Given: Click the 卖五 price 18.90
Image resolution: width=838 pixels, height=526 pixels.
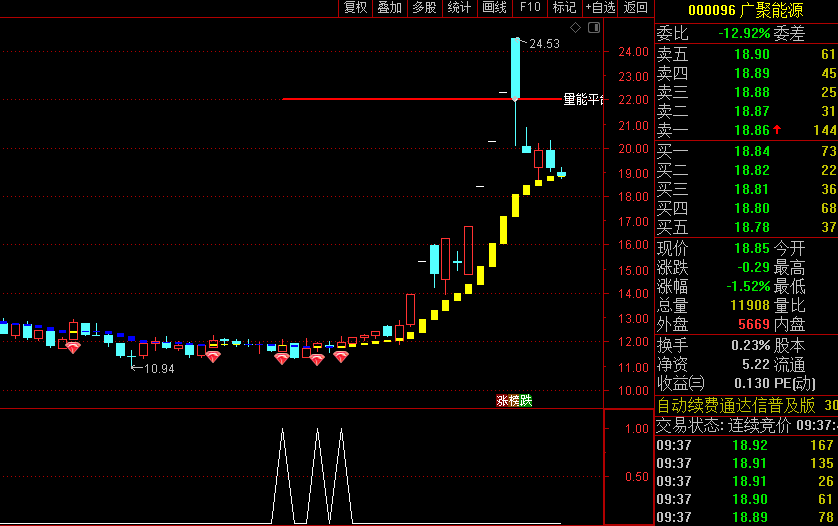Looking at the screenshot, I should [752, 54].
